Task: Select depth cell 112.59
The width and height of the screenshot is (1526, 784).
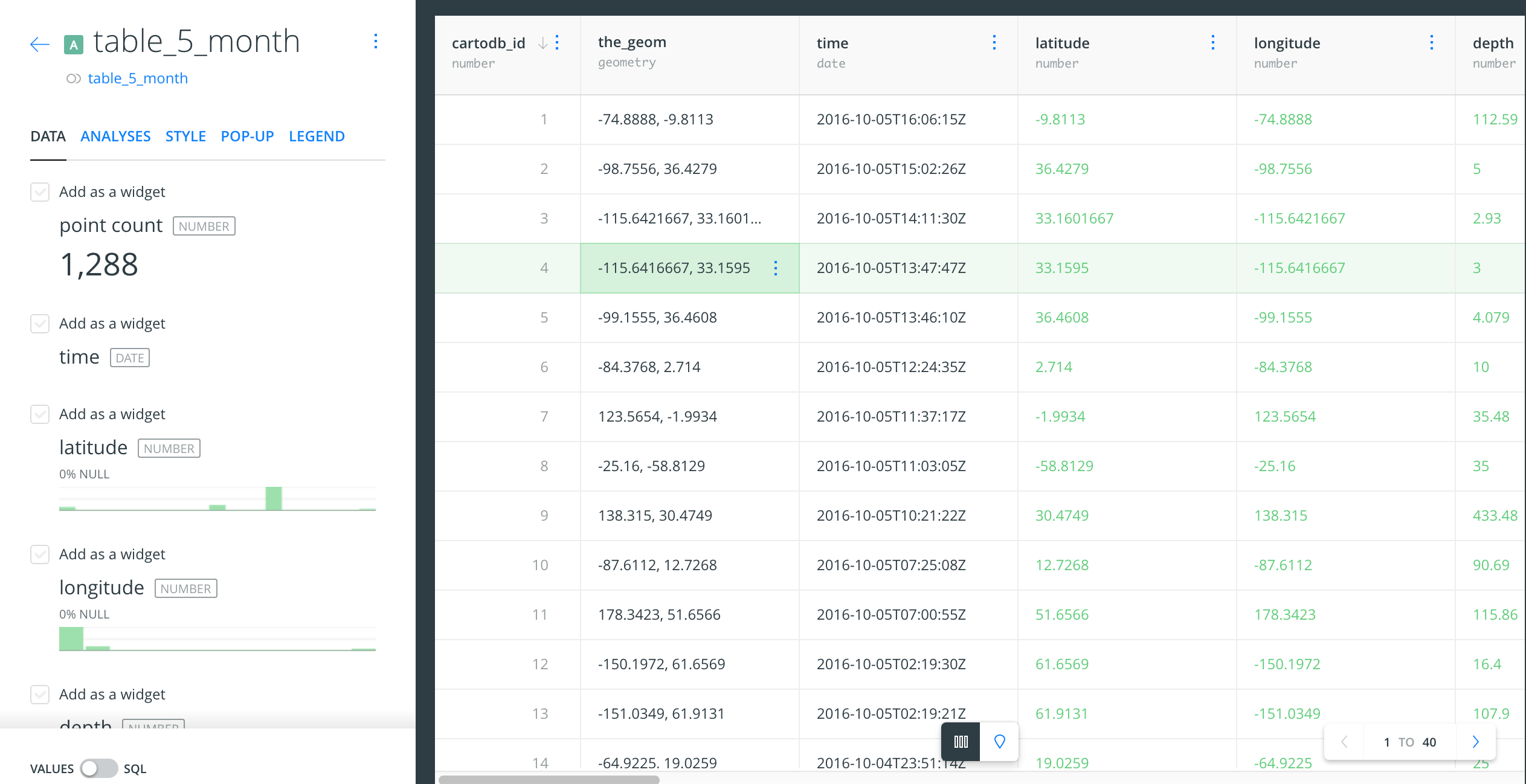Action: 1491,120
